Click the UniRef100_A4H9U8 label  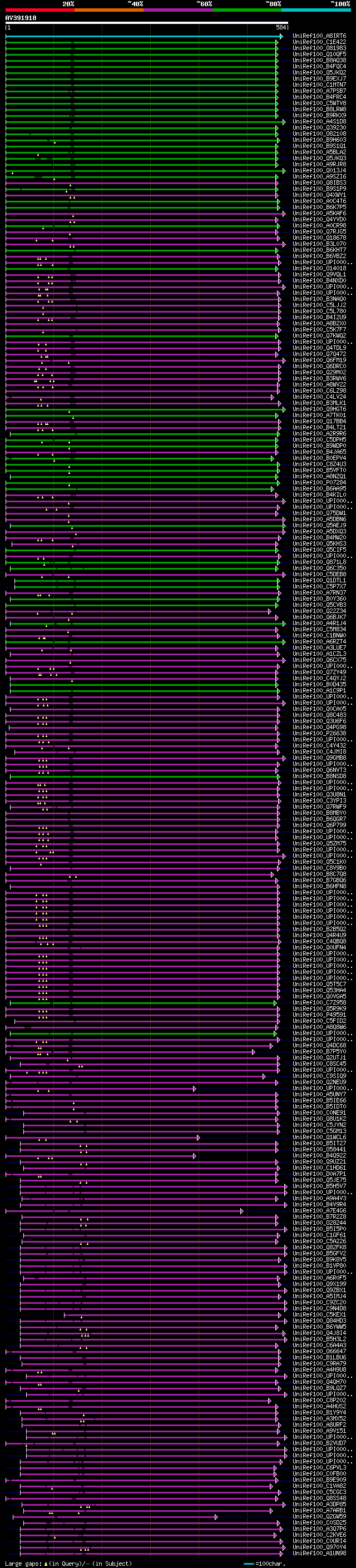click(319, 1369)
